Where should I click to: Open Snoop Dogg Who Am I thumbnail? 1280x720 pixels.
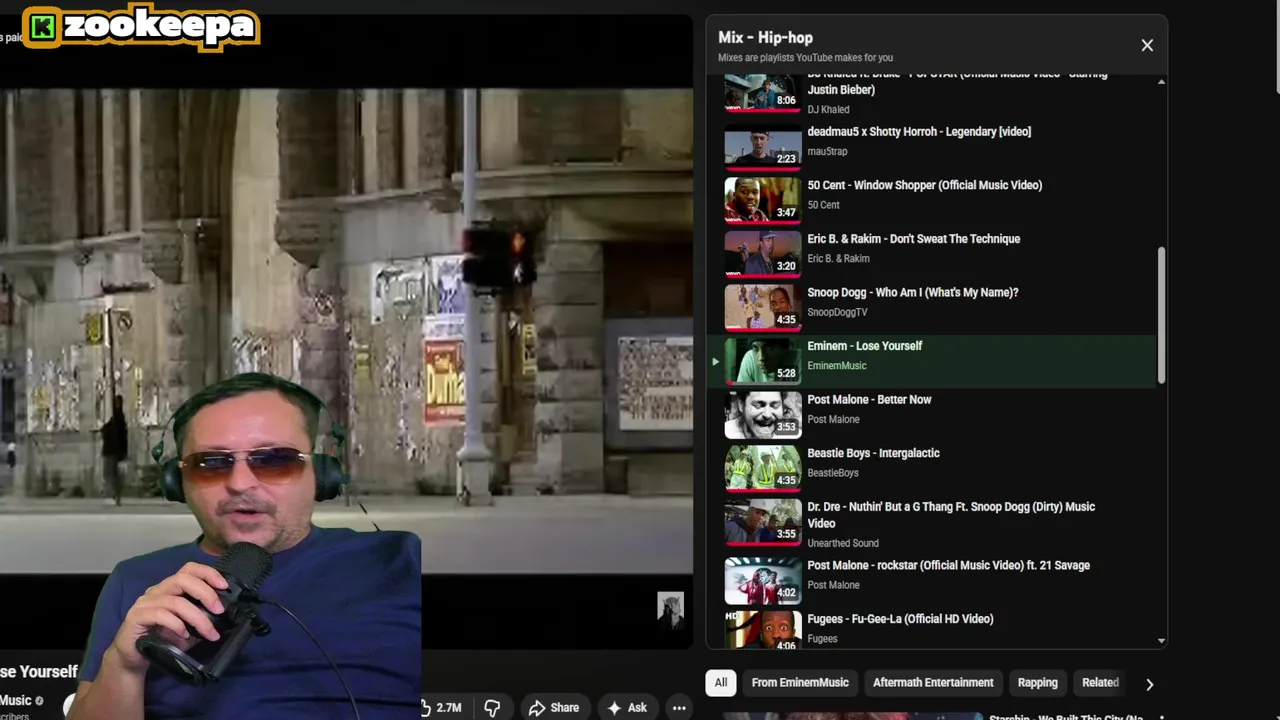763,307
